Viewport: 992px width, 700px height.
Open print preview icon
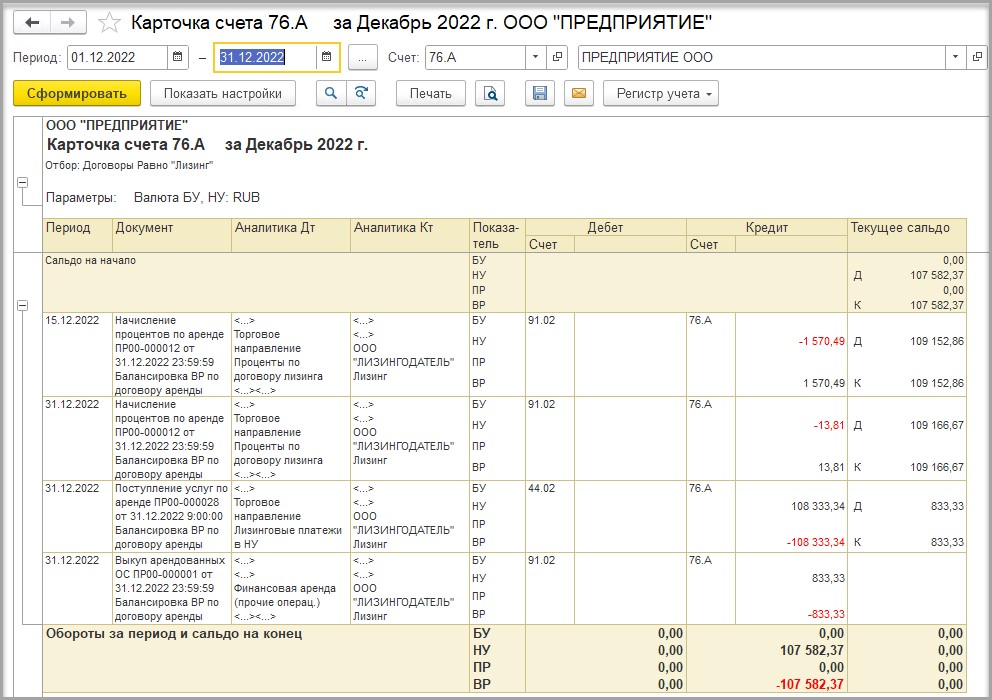pos(490,94)
